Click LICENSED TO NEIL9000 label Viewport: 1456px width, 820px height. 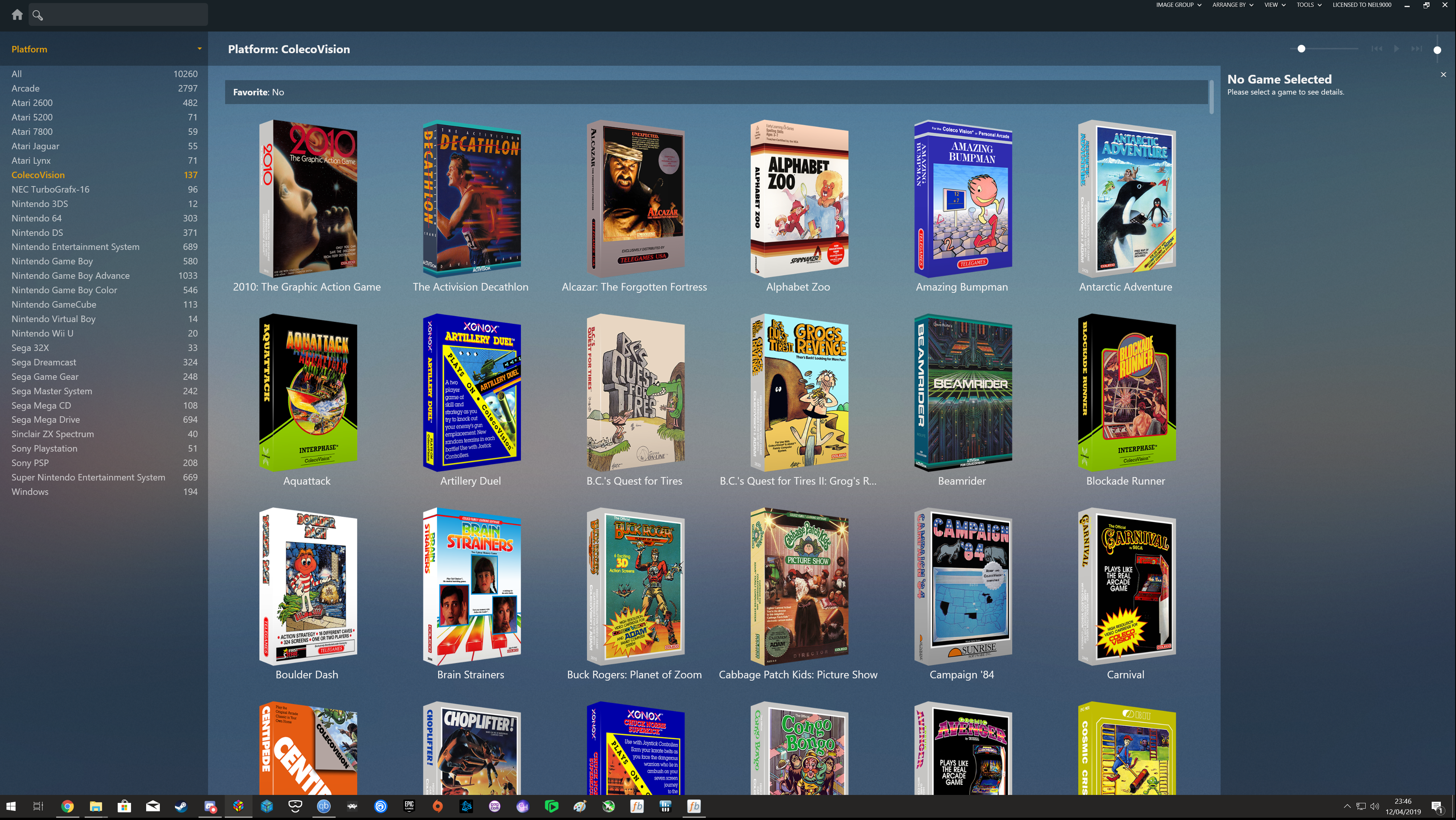pos(1361,5)
